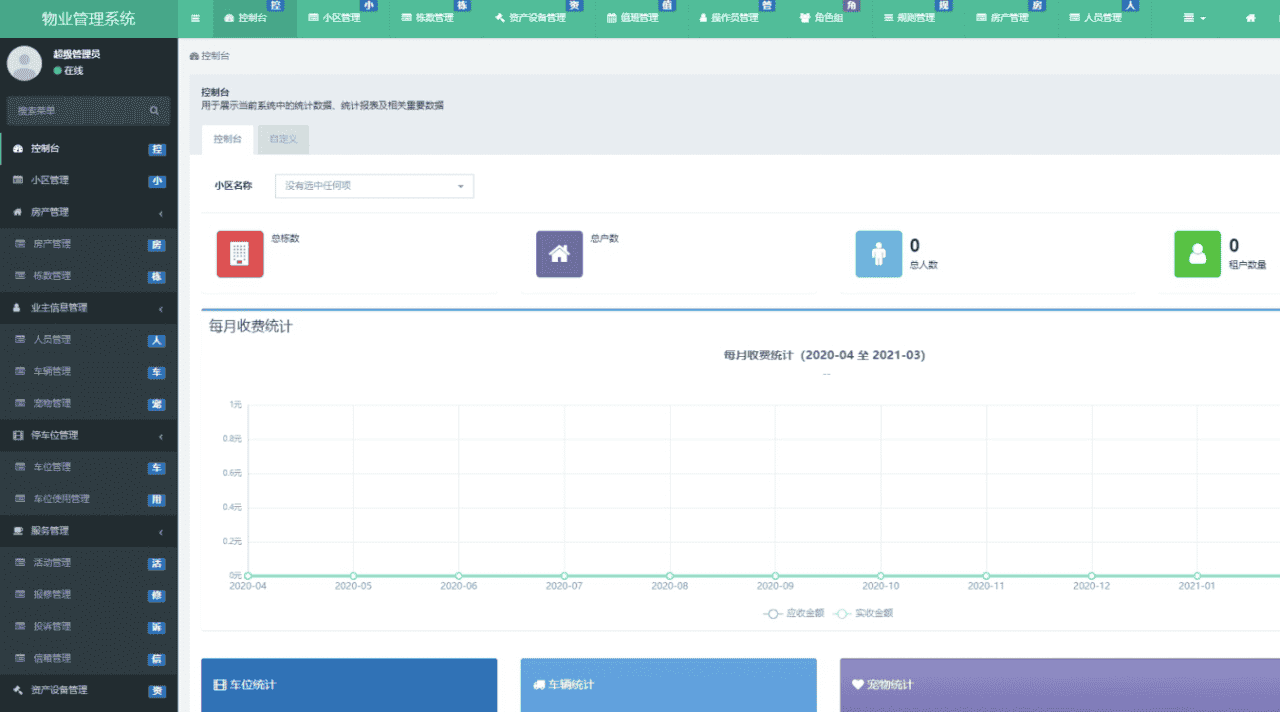This screenshot has height=712, width=1280.
Task: Click the administrator avatar image
Action: [x=24, y=62]
